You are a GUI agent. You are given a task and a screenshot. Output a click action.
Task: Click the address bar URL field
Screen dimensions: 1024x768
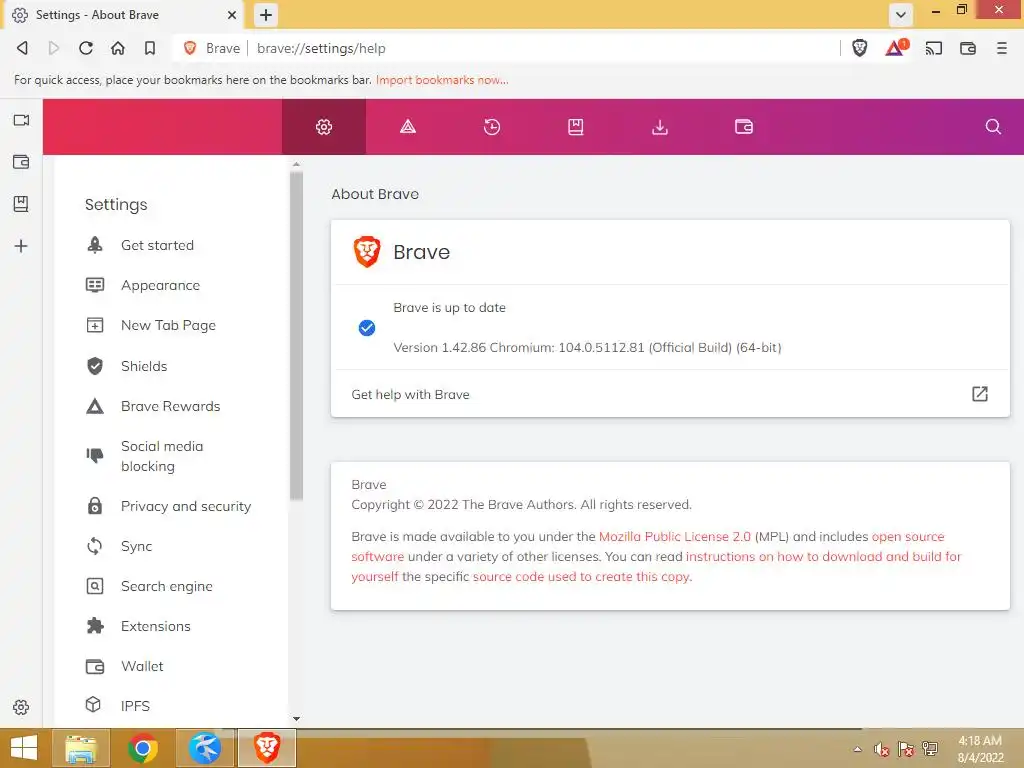542,48
